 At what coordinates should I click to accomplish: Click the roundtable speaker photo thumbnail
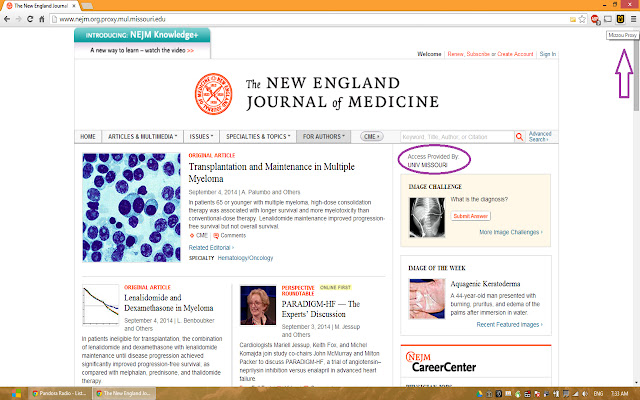point(258,305)
